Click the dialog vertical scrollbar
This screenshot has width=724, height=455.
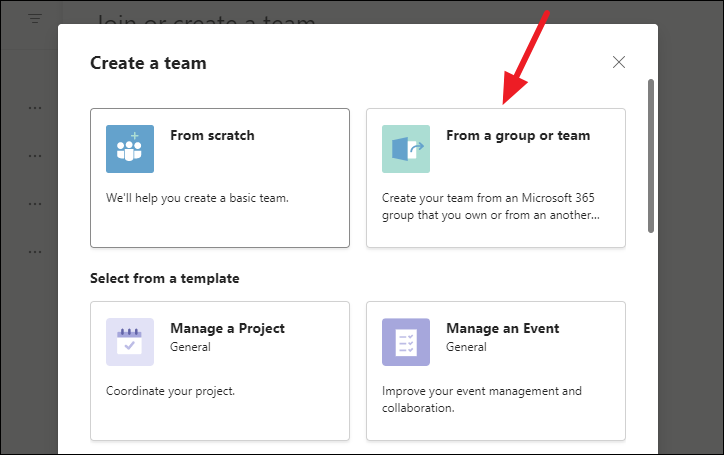(651, 156)
